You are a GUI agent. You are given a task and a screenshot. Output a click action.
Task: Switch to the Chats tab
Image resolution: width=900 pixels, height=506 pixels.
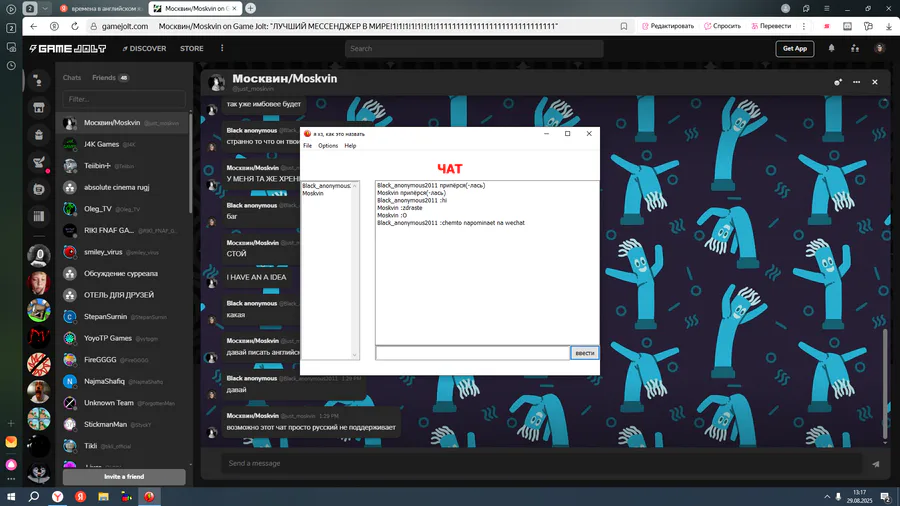click(72, 77)
